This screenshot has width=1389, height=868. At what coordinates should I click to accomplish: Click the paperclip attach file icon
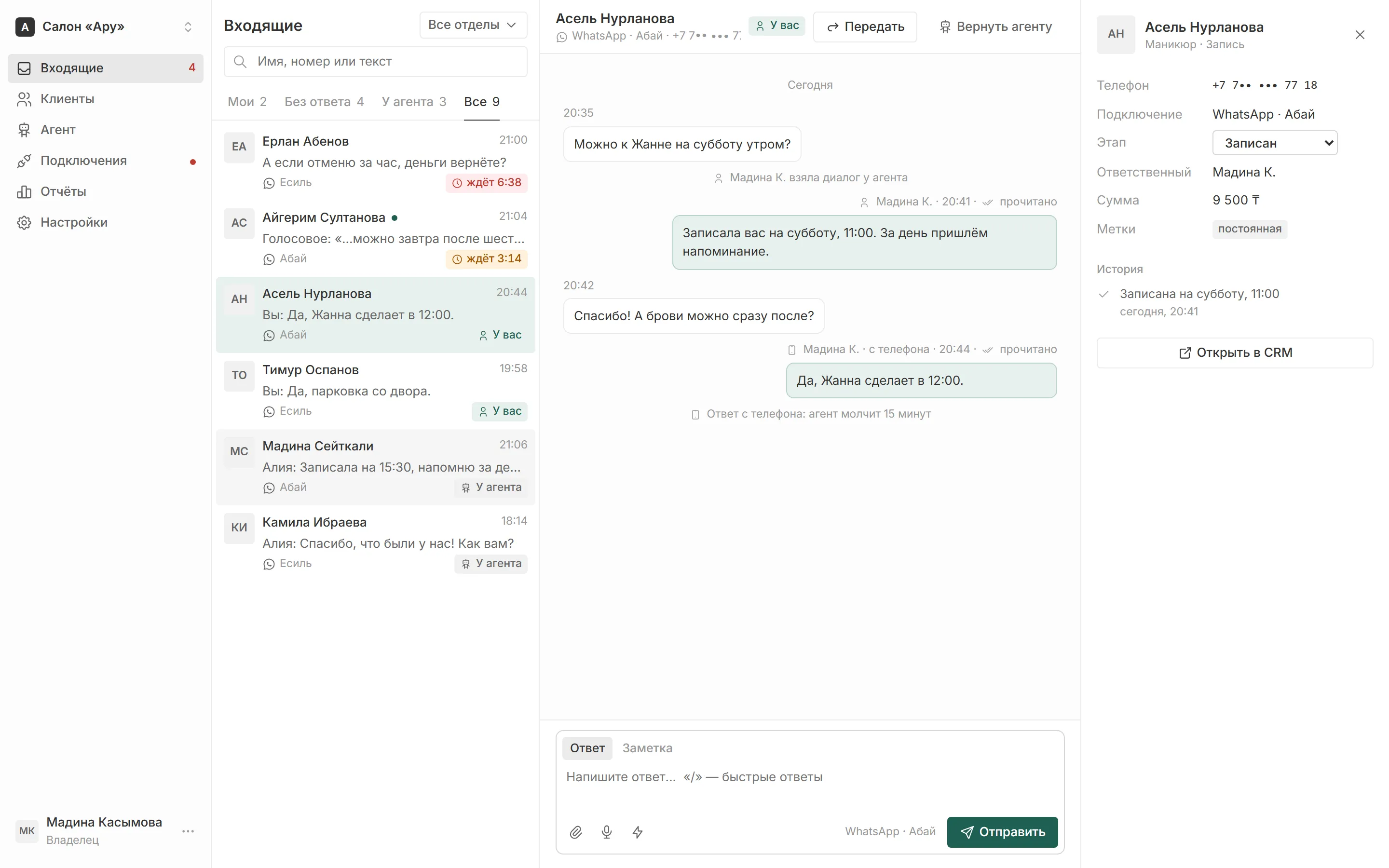click(576, 832)
